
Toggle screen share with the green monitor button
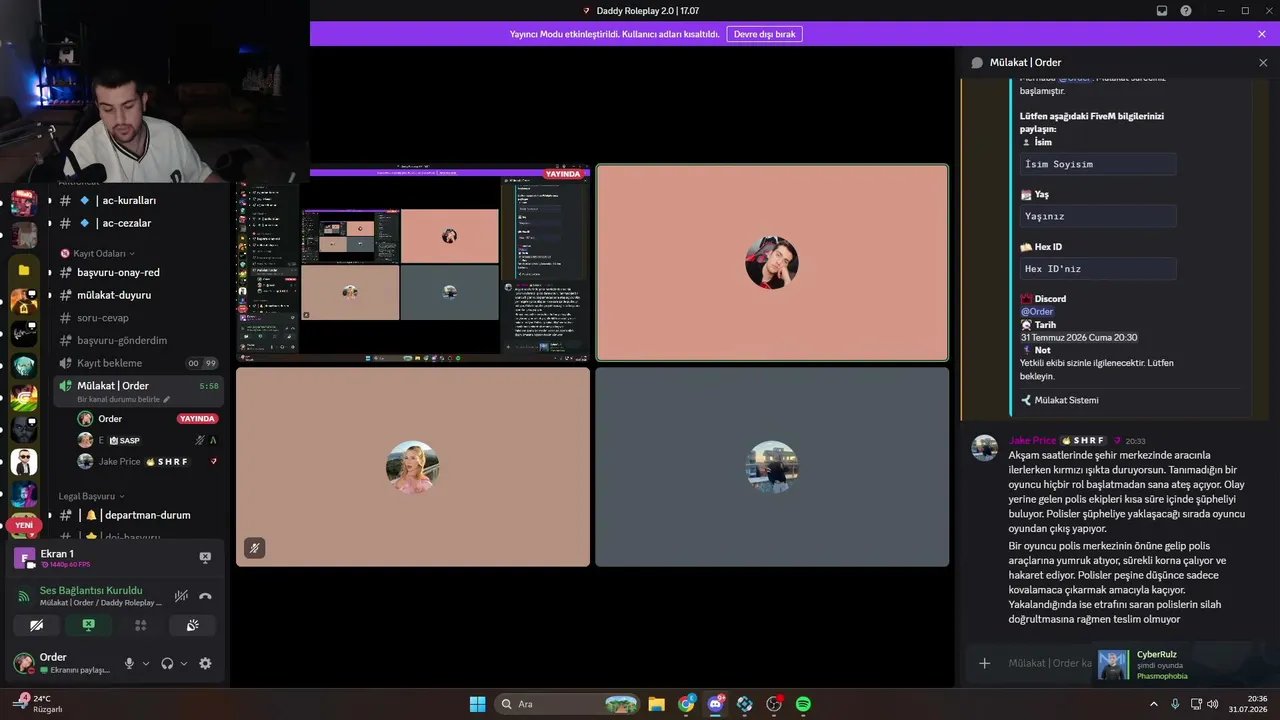point(88,625)
